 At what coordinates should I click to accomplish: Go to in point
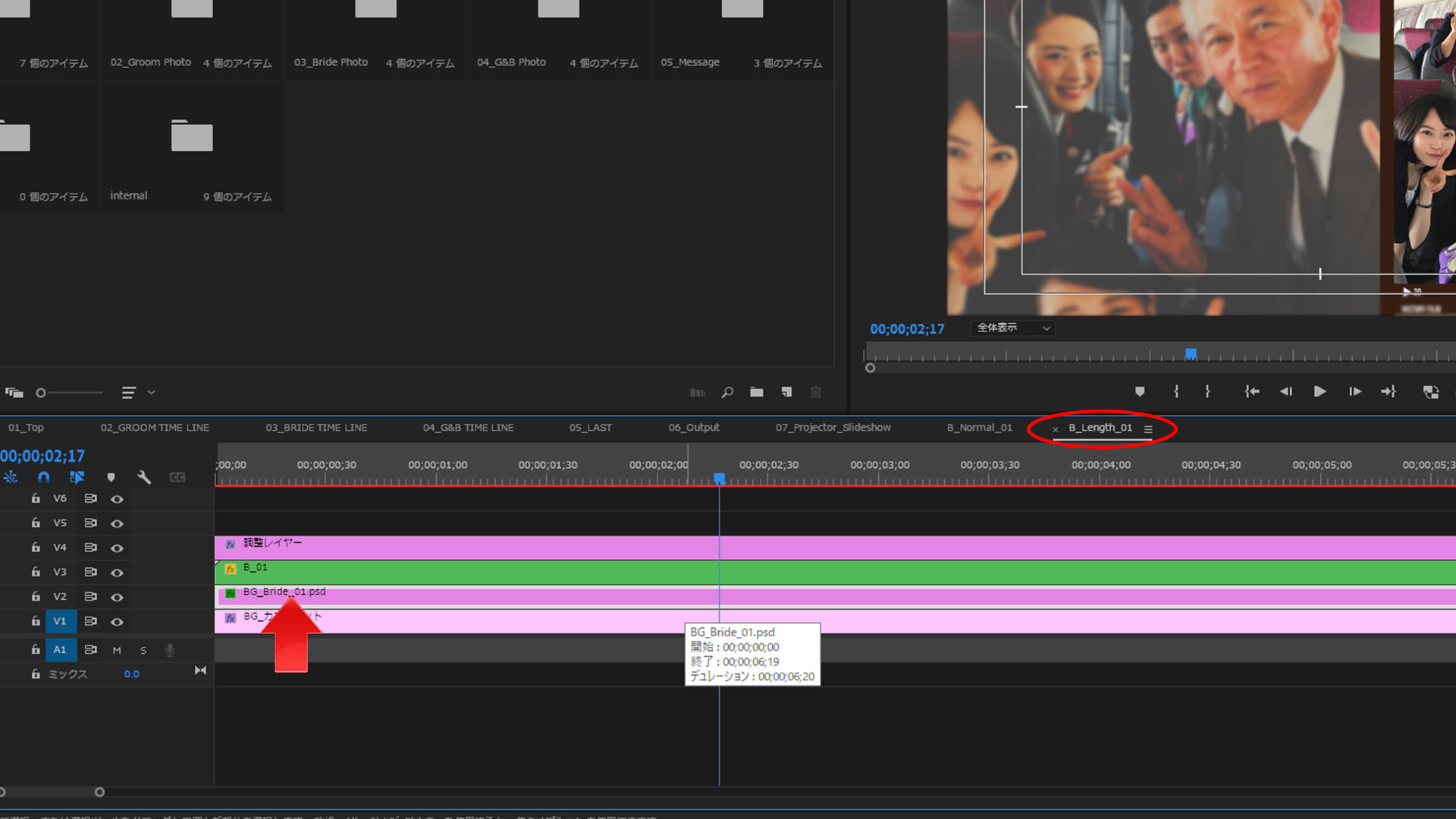(x=1252, y=391)
